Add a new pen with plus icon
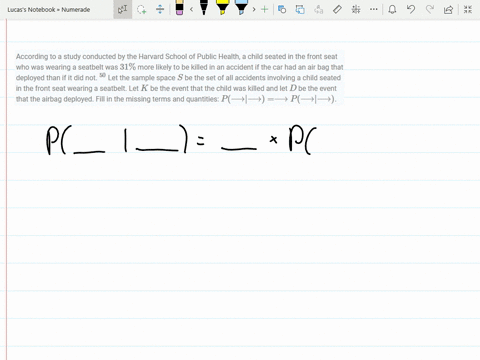Image resolution: width=480 pixels, height=360 pixels. pos(264,9)
